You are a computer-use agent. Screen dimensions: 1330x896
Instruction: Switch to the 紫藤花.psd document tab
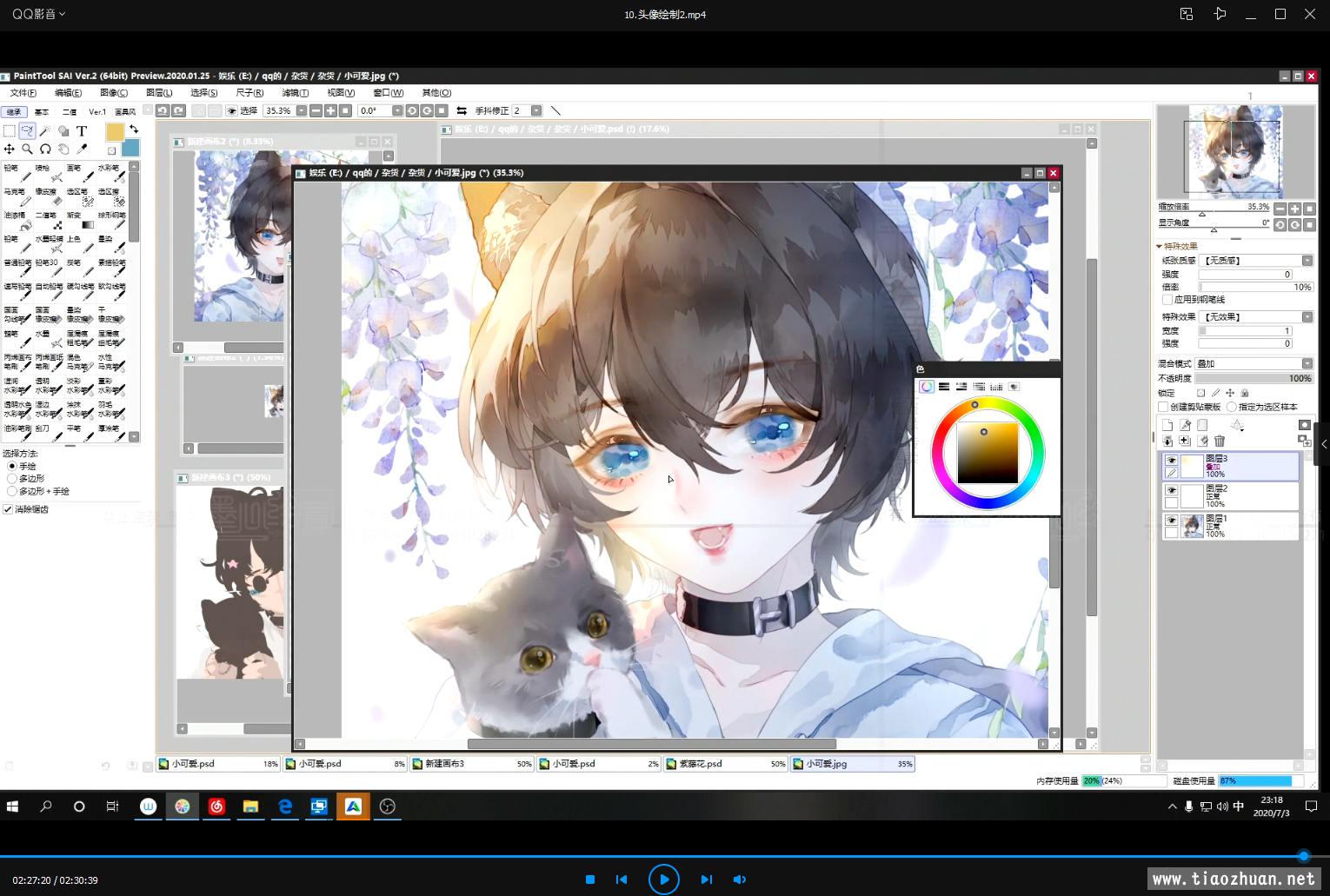tap(726, 764)
